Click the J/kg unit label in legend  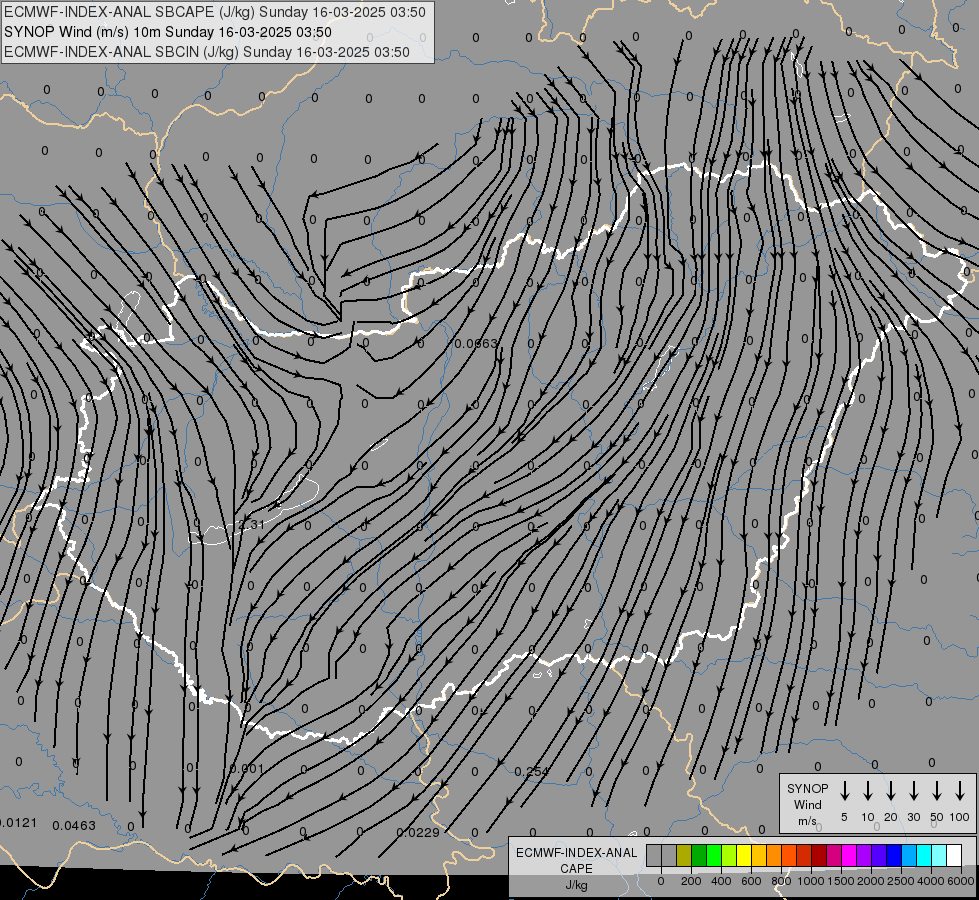coord(576,885)
